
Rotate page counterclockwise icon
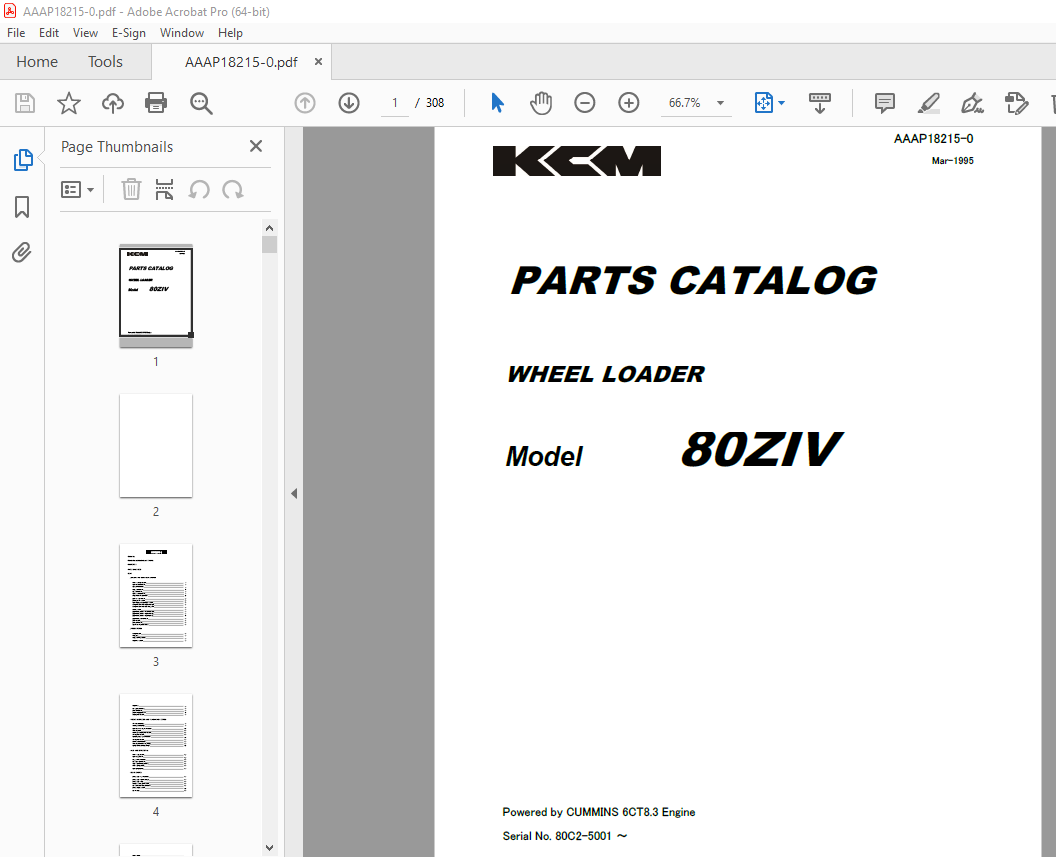tap(199, 190)
